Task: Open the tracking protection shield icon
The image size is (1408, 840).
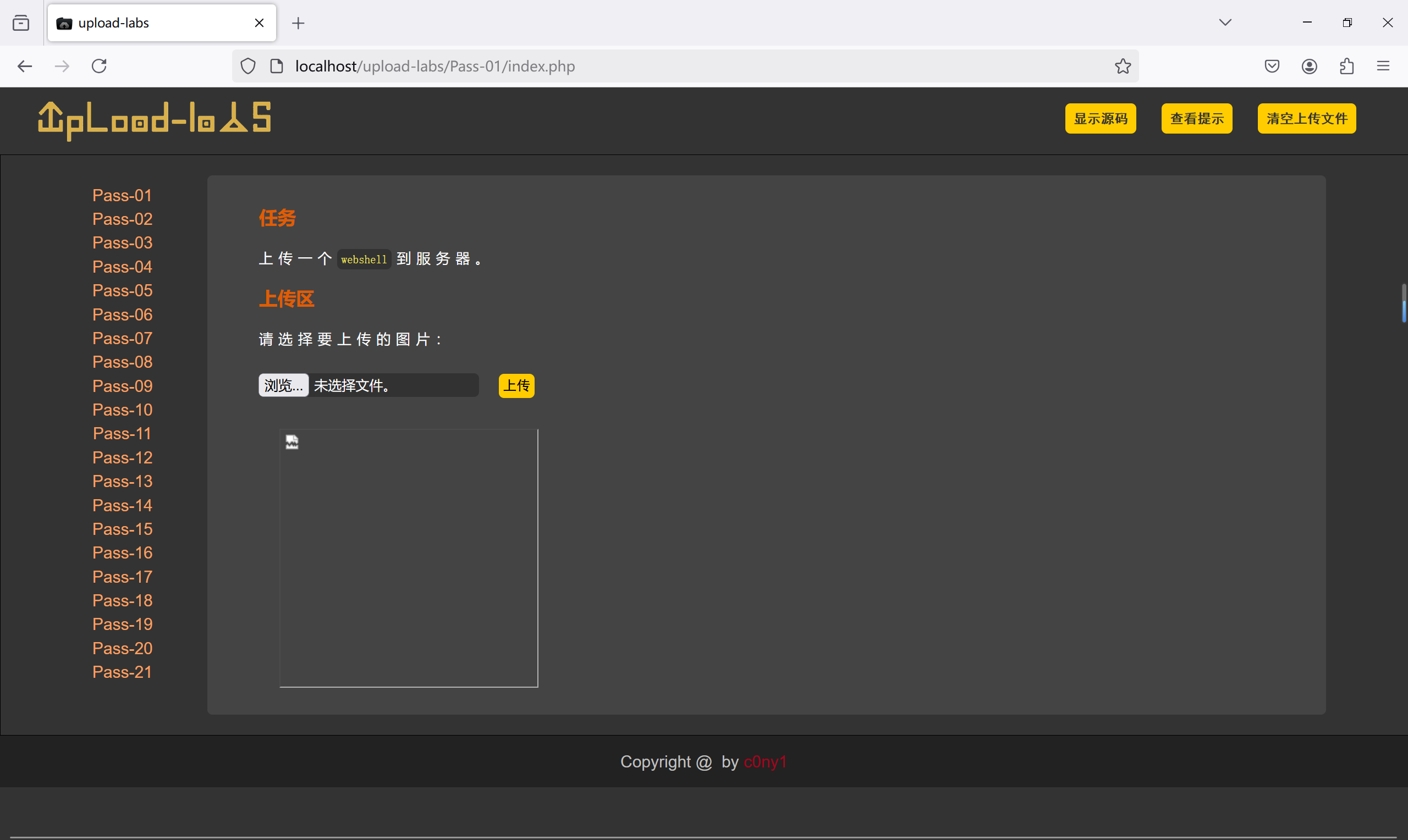Action: click(x=248, y=66)
